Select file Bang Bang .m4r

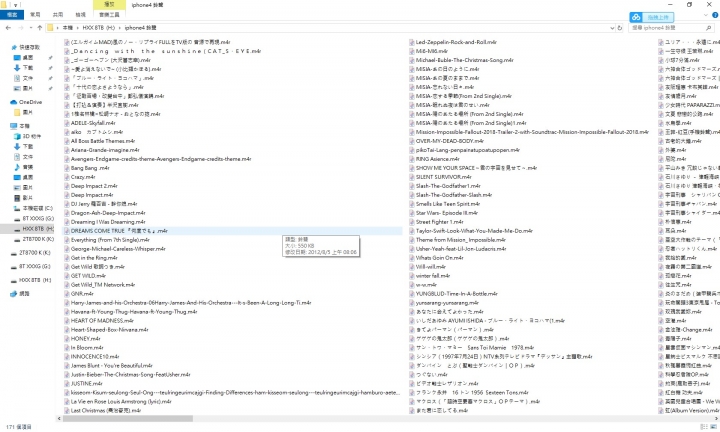90,168
